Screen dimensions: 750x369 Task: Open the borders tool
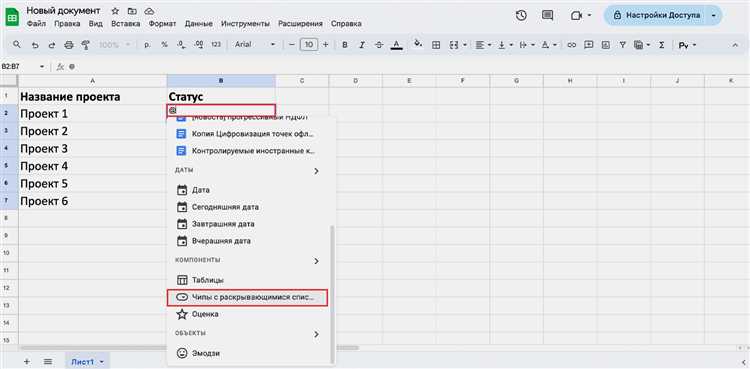click(x=436, y=45)
